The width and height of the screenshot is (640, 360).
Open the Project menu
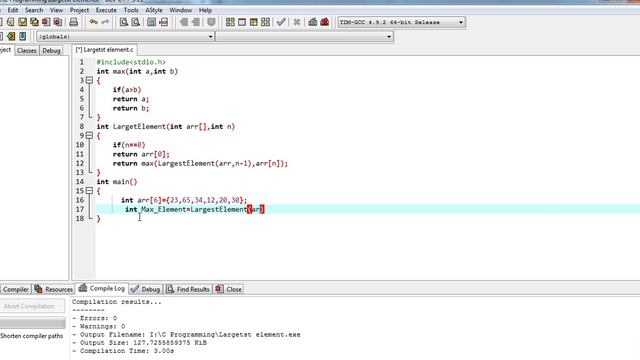pos(79,10)
